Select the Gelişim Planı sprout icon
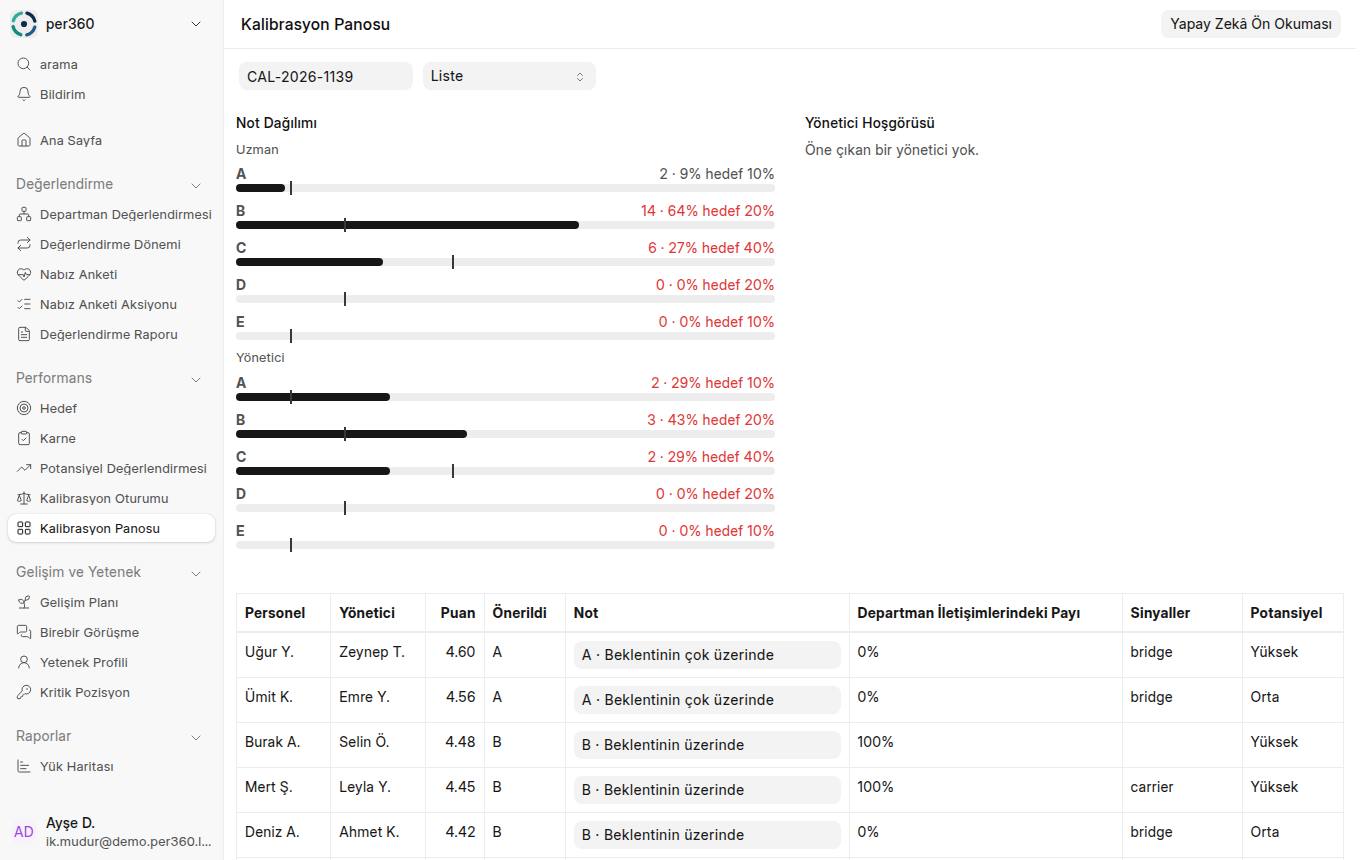This screenshot has width=1366, height=860. pyautogui.click(x=24, y=602)
